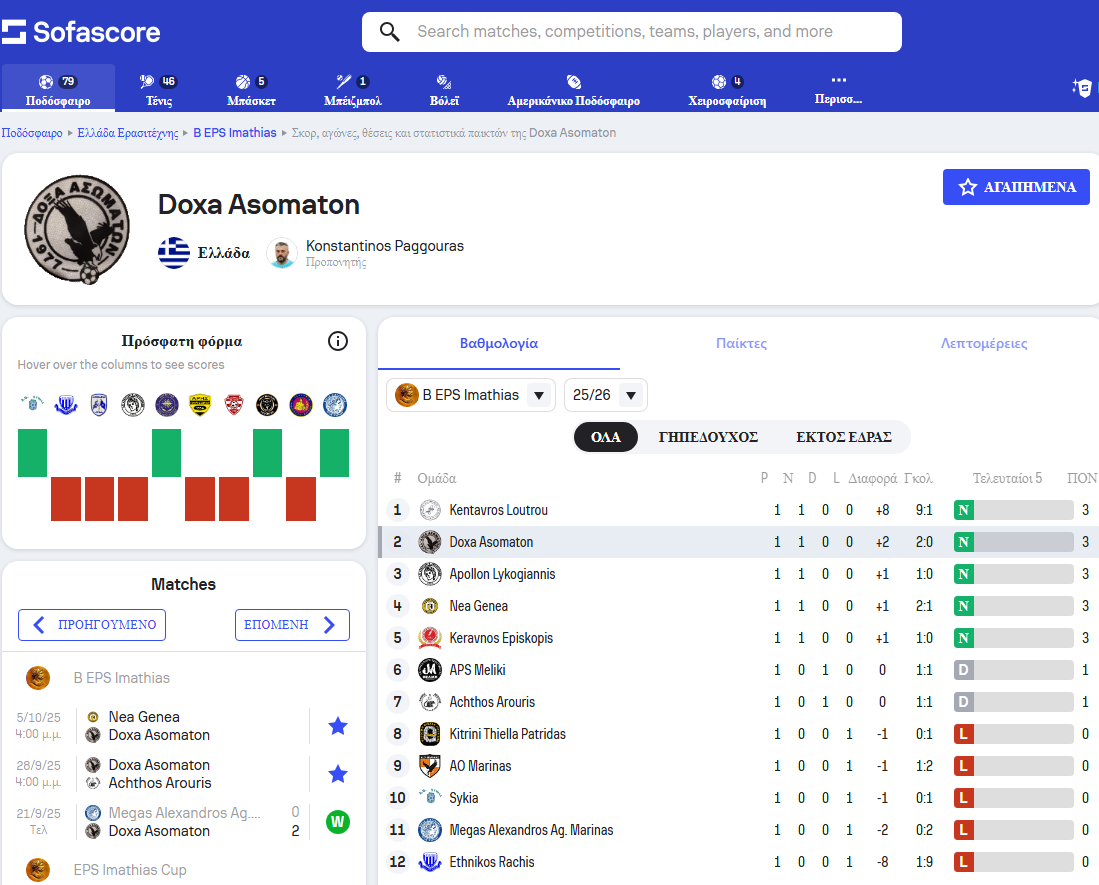Click the Sofascore logo
The width and height of the screenshot is (1099, 885).
pos(81,32)
